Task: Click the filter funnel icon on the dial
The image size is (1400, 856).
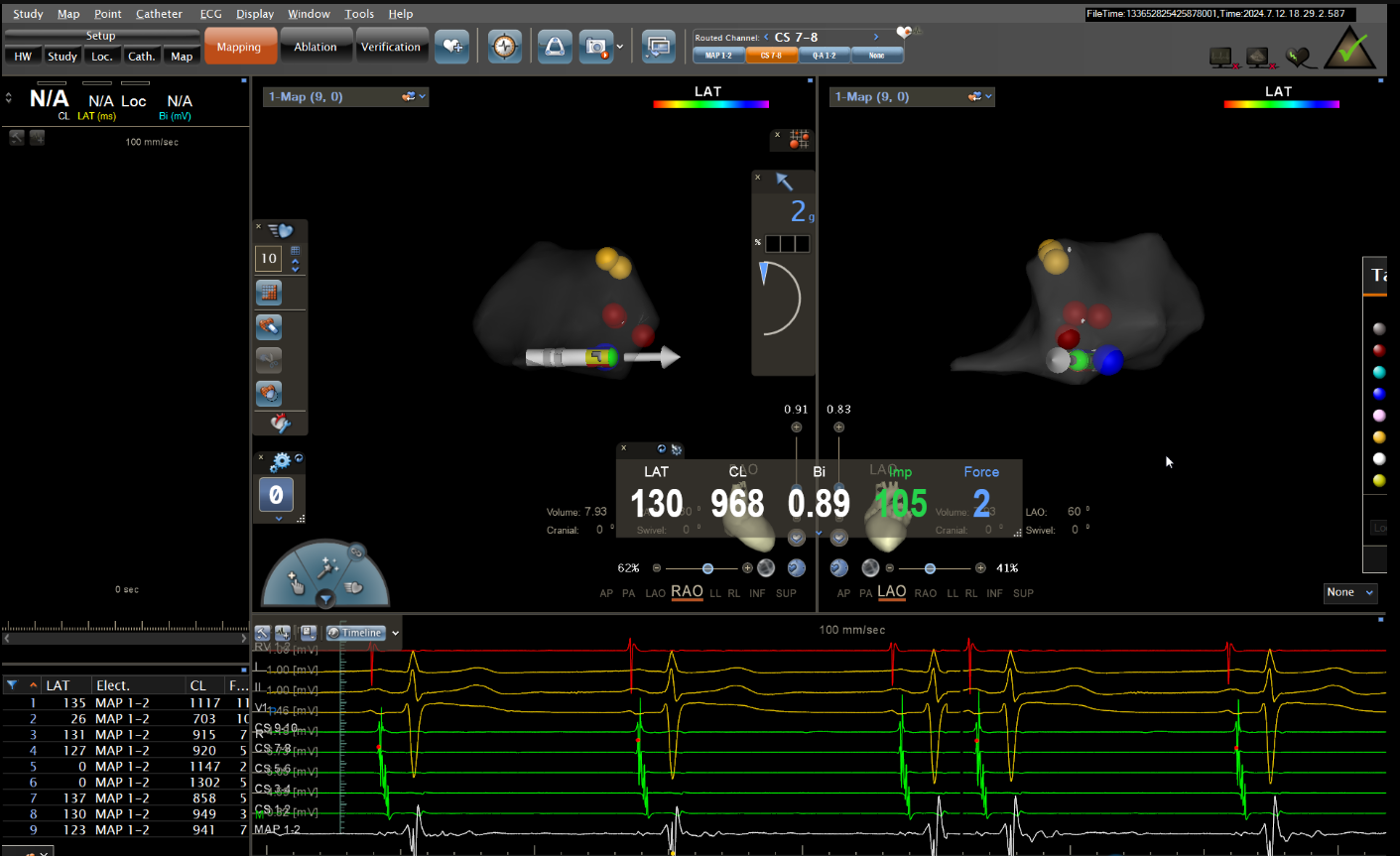Action: tap(325, 599)
